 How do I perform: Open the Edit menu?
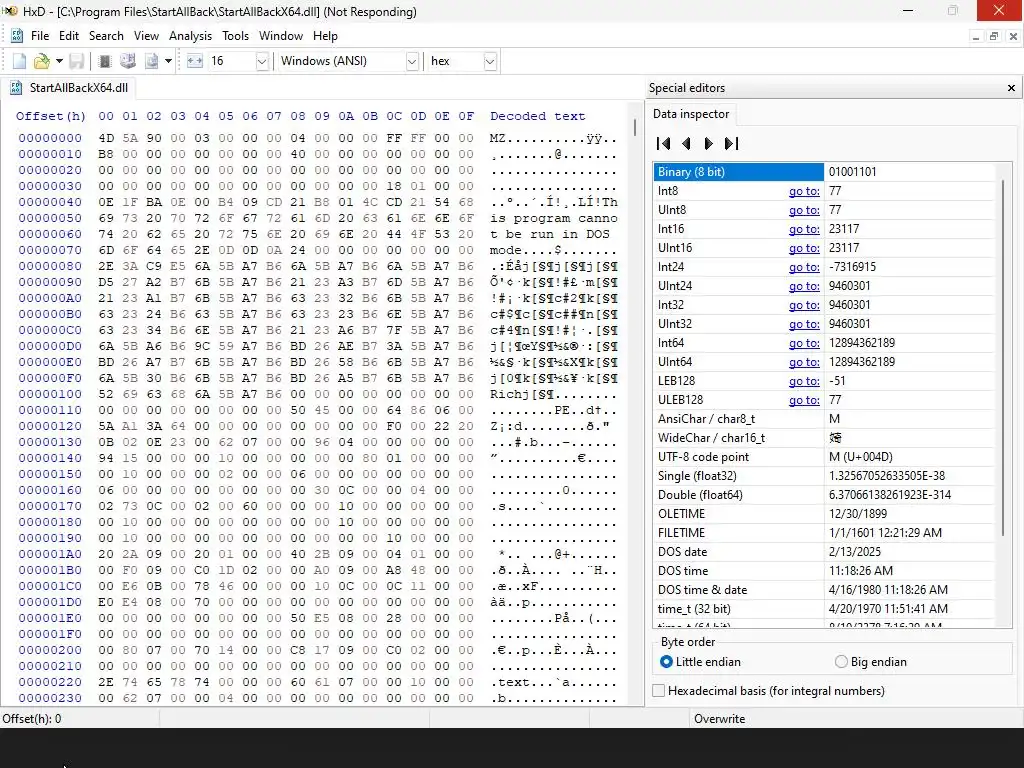pos(69,36)
